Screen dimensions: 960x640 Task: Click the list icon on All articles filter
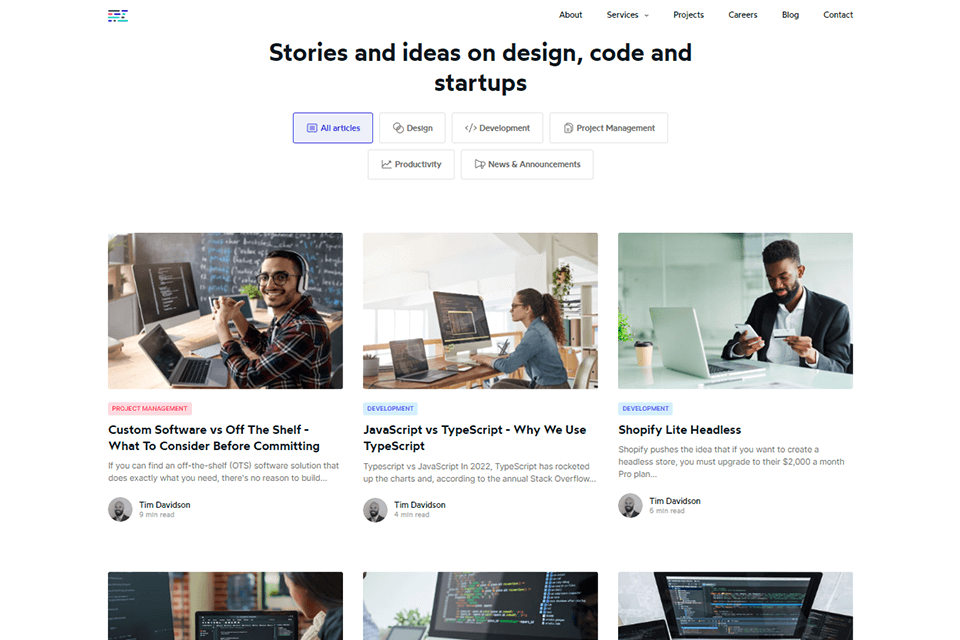click(x=312, y=128)
